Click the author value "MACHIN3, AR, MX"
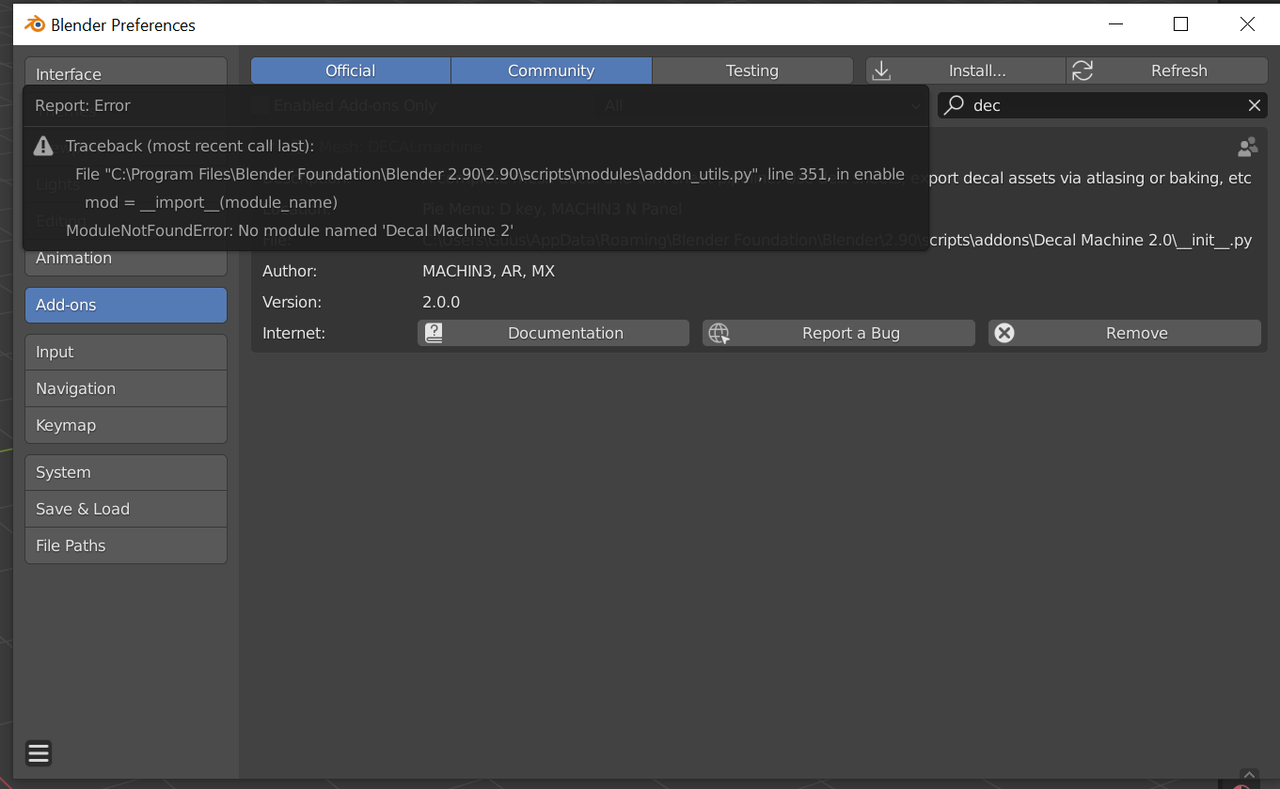The width and height of the screenshot is (1280, 789). click(x=489, y=271)
